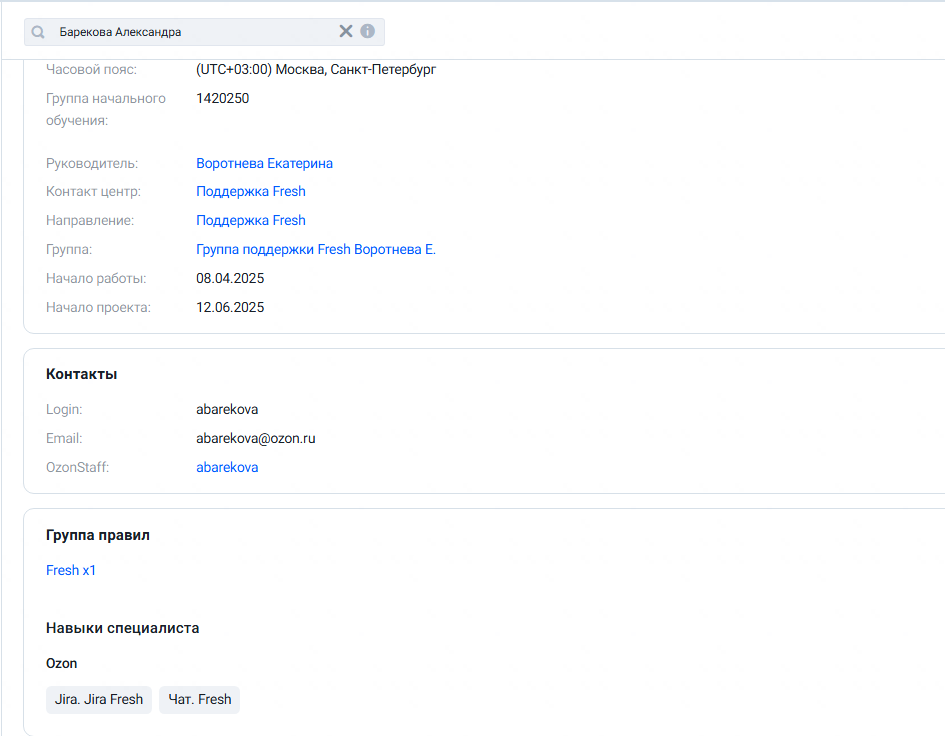Click the Контакты section heading

click(x=81, y=374)
